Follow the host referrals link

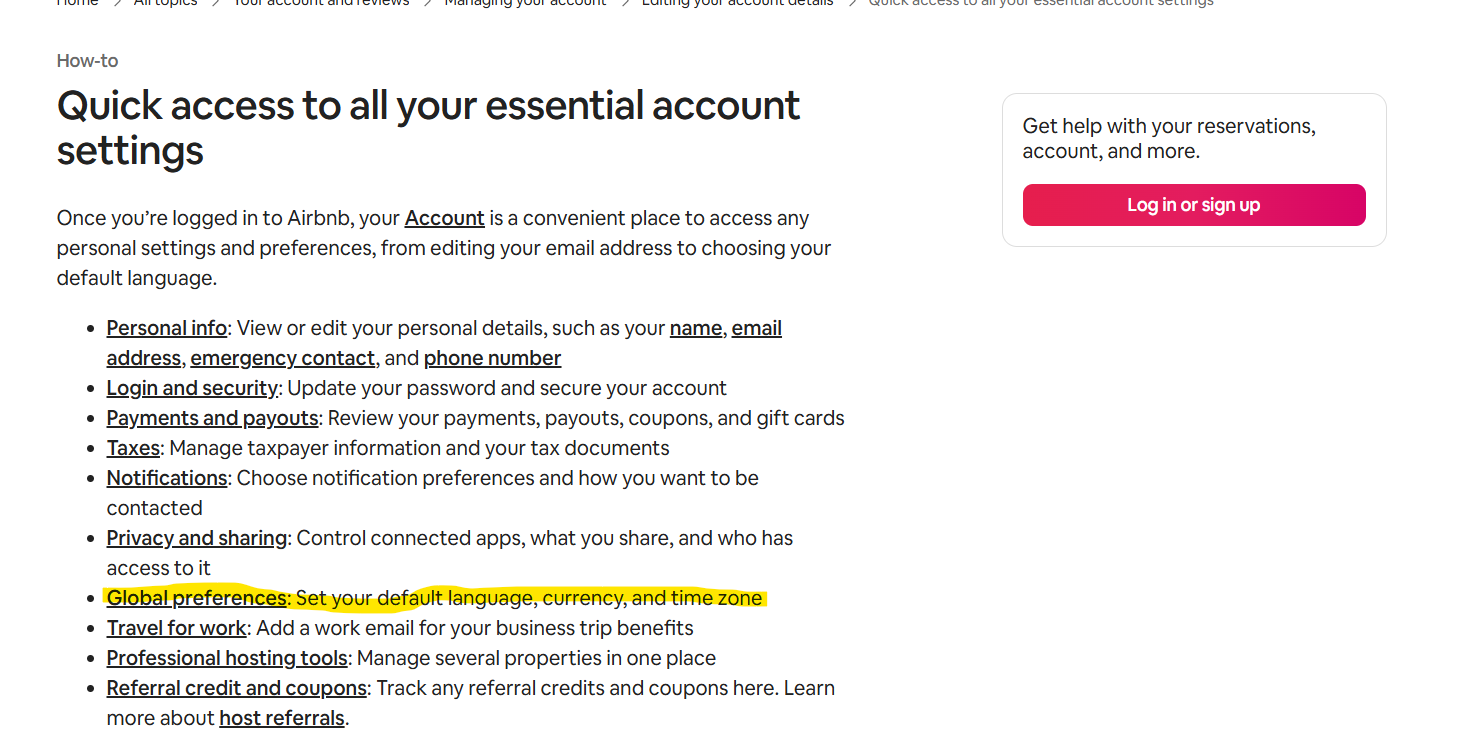point(282,718)
